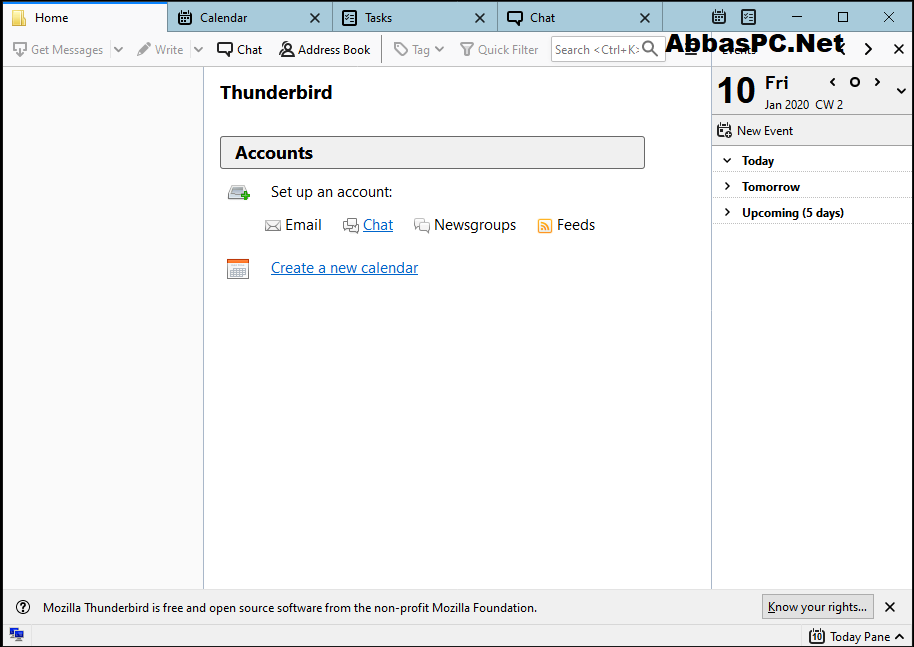Open Chat from the toolbar
The height and width of the screenshot is (647, 914).
[x=240, y=50]
